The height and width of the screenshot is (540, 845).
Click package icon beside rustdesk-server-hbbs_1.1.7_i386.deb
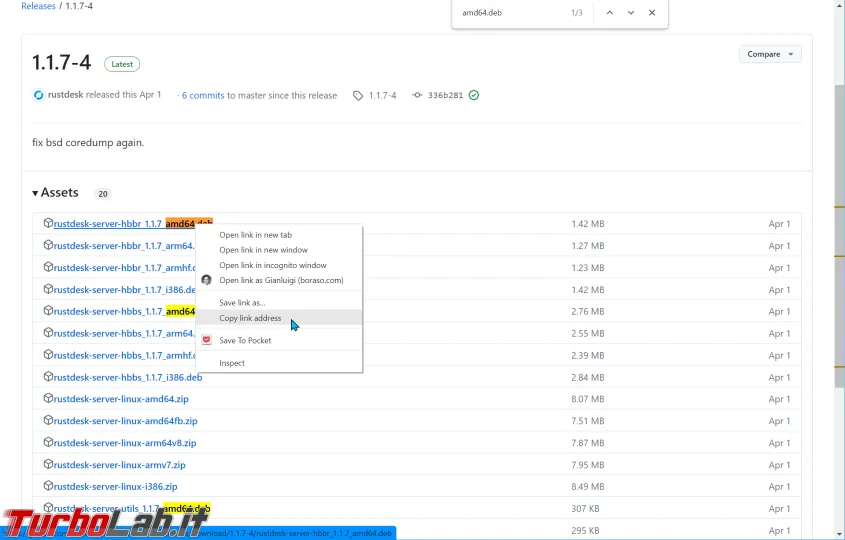[48, 377]
